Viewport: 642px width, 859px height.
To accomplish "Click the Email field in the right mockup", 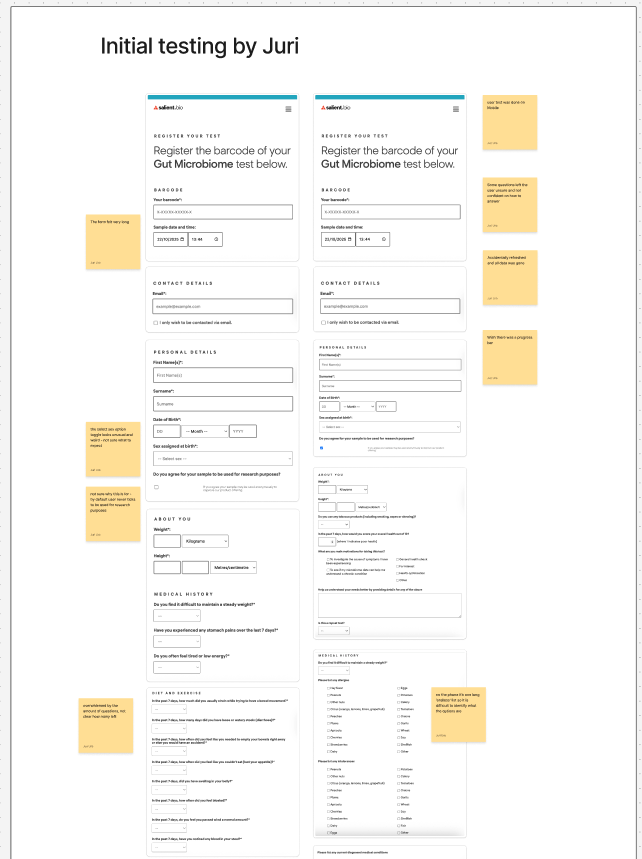I will pyautogui.click(x=390, y=306).
